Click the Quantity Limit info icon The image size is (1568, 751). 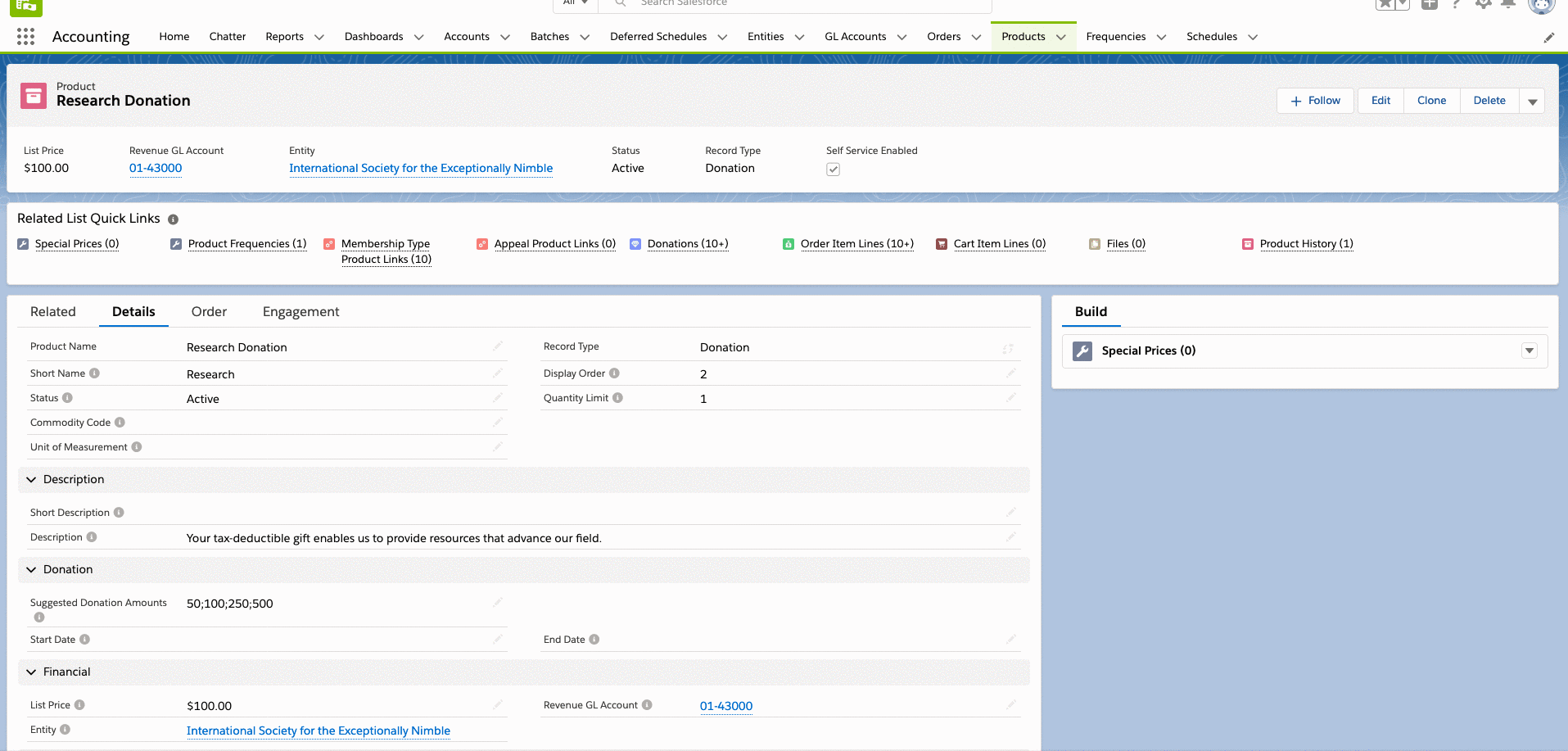618,398
